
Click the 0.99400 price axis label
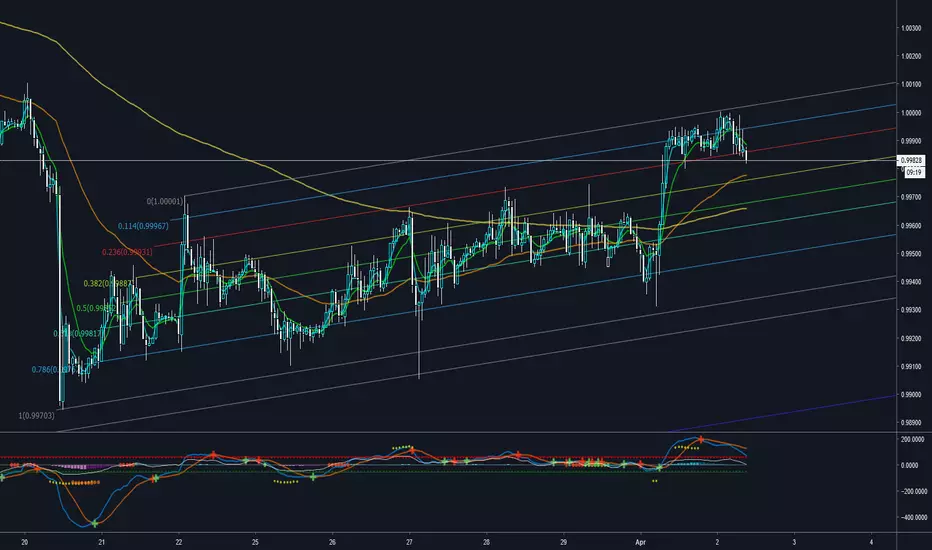pos(911,282)
